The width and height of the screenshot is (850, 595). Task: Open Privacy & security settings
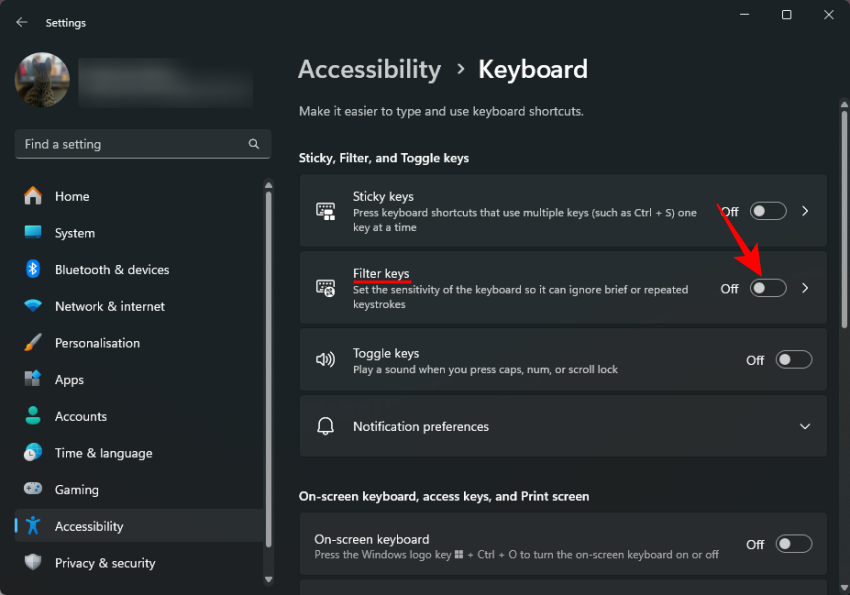104,563
